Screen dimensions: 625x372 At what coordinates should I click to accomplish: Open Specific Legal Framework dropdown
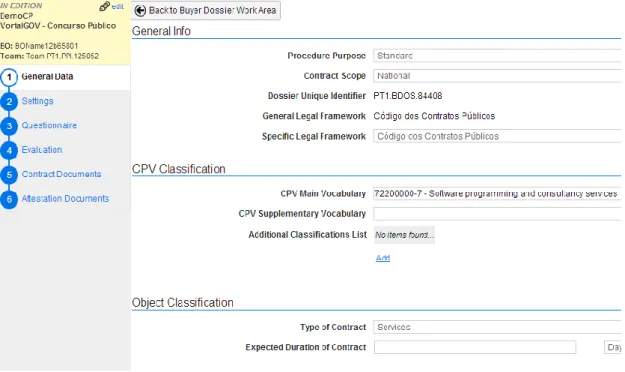[497, 136]
